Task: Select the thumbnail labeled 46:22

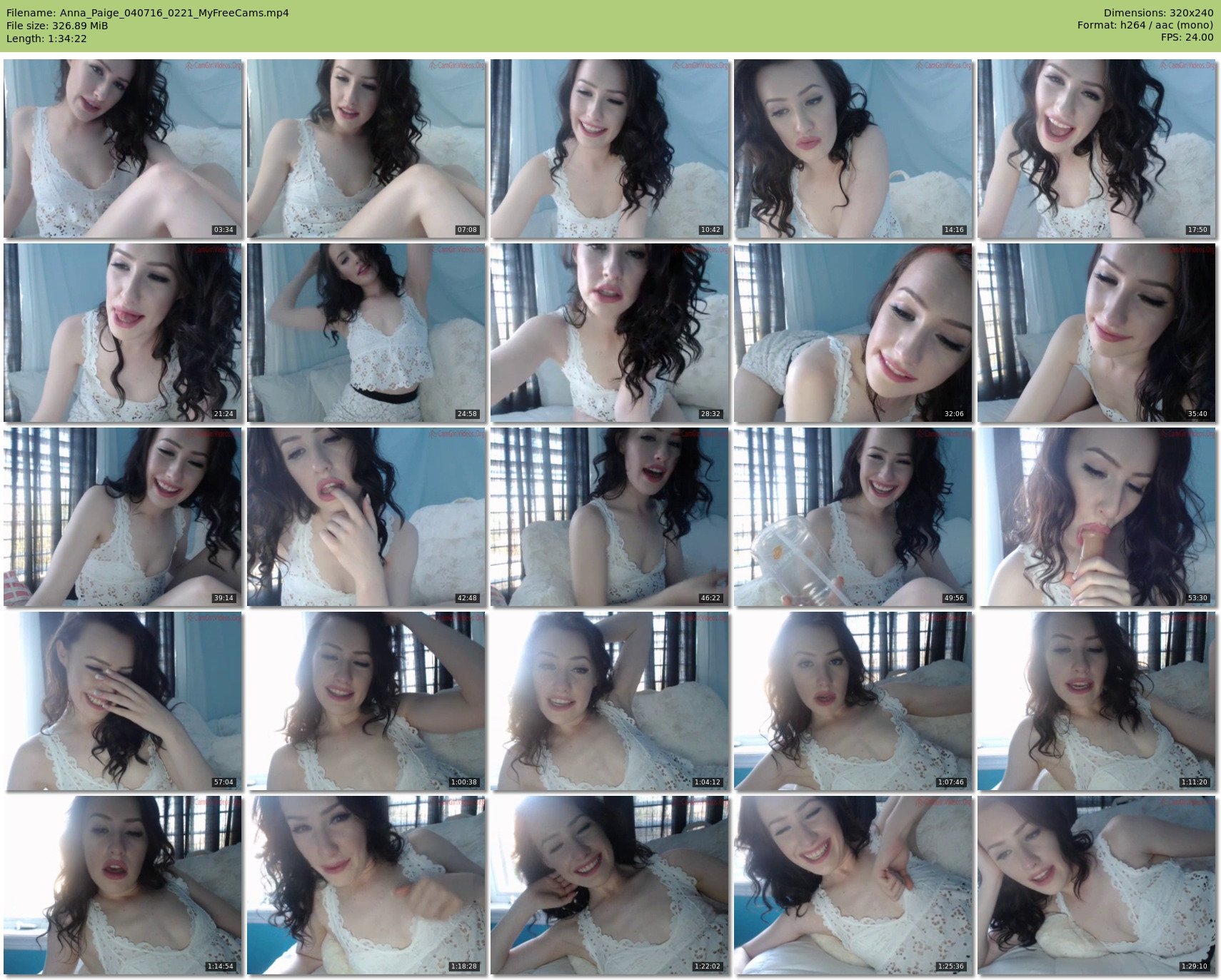Action: [x=610, y=517]
